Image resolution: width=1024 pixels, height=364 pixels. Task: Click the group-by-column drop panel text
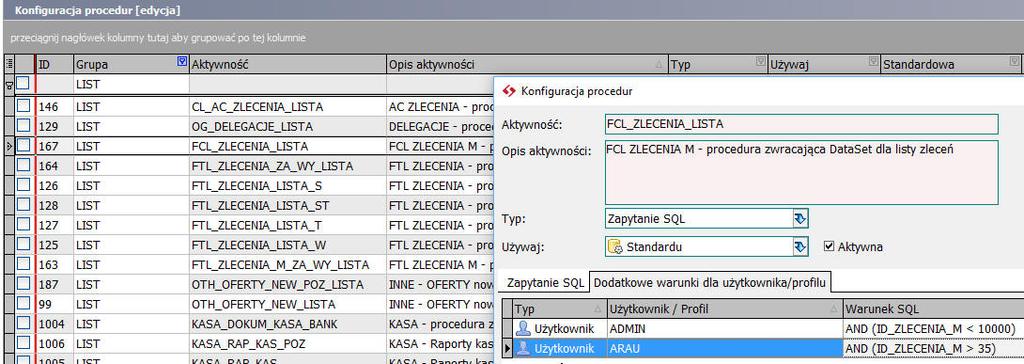(x=158, y=38)
